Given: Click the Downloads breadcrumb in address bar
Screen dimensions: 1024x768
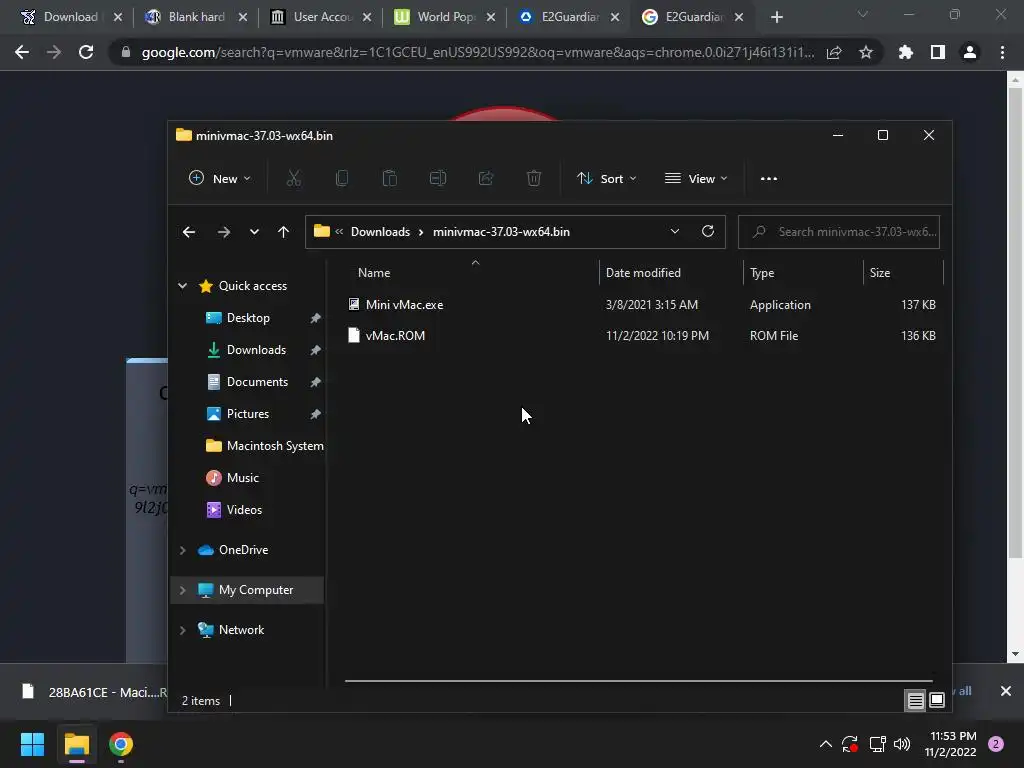Looking at the screenshot, I should point(380,232).
